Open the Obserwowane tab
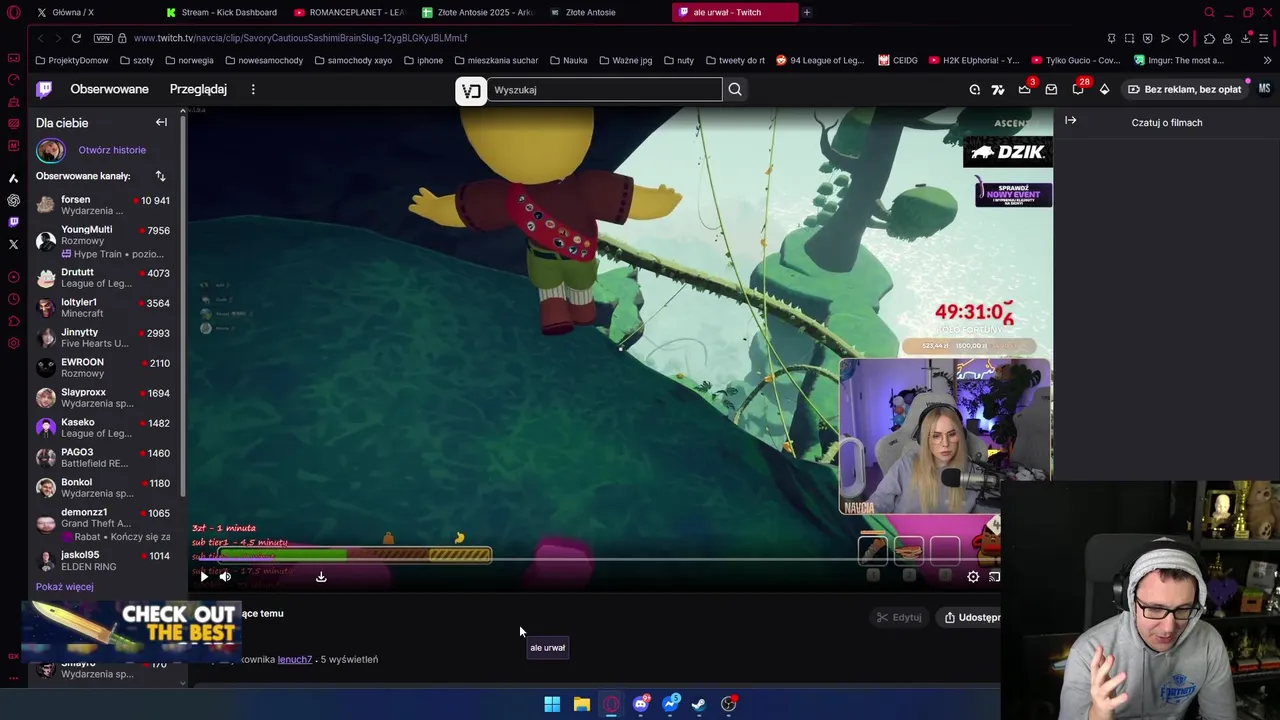Image resolution: width=1280 pixels, height=720 pixels. (x=109, y=89)
